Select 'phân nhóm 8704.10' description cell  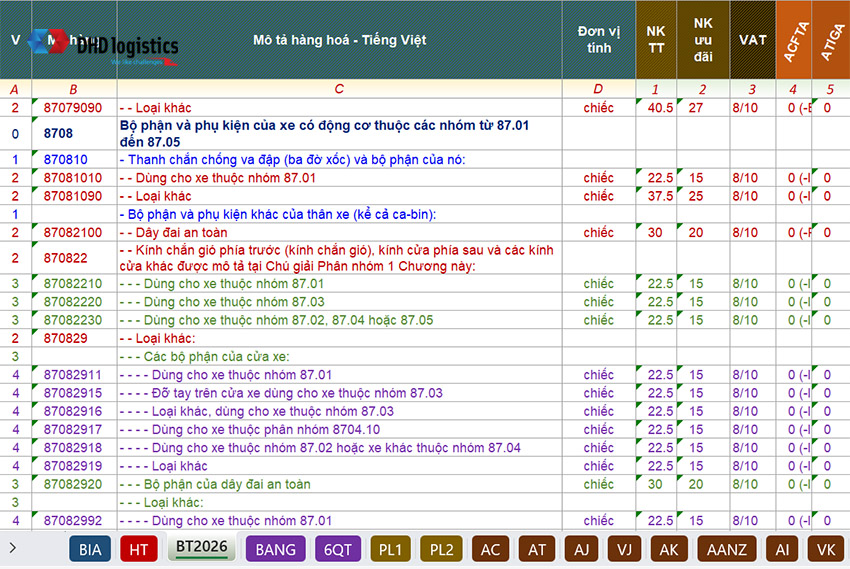339,430
